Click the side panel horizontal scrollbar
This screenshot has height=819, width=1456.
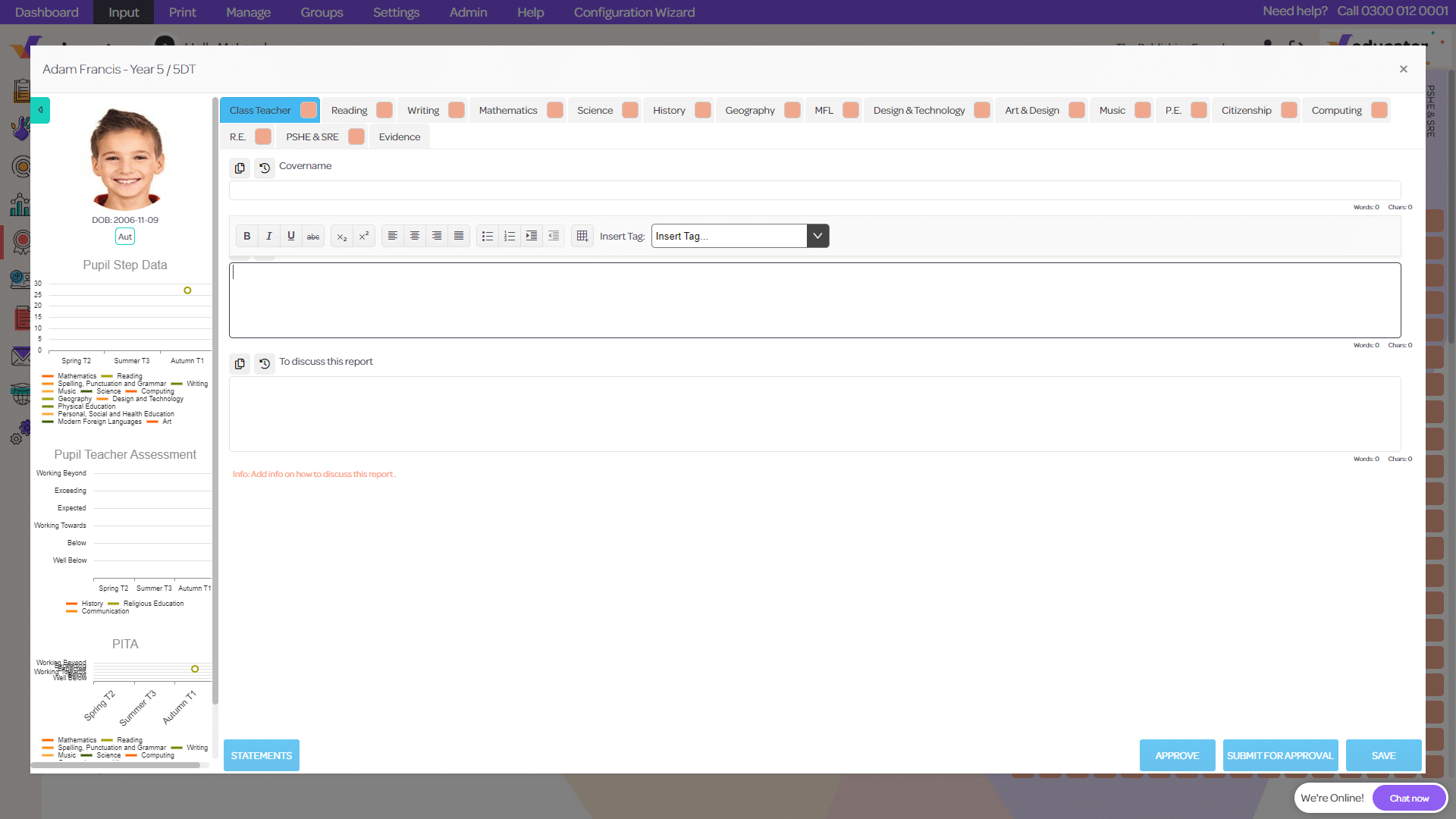[117, 765]
